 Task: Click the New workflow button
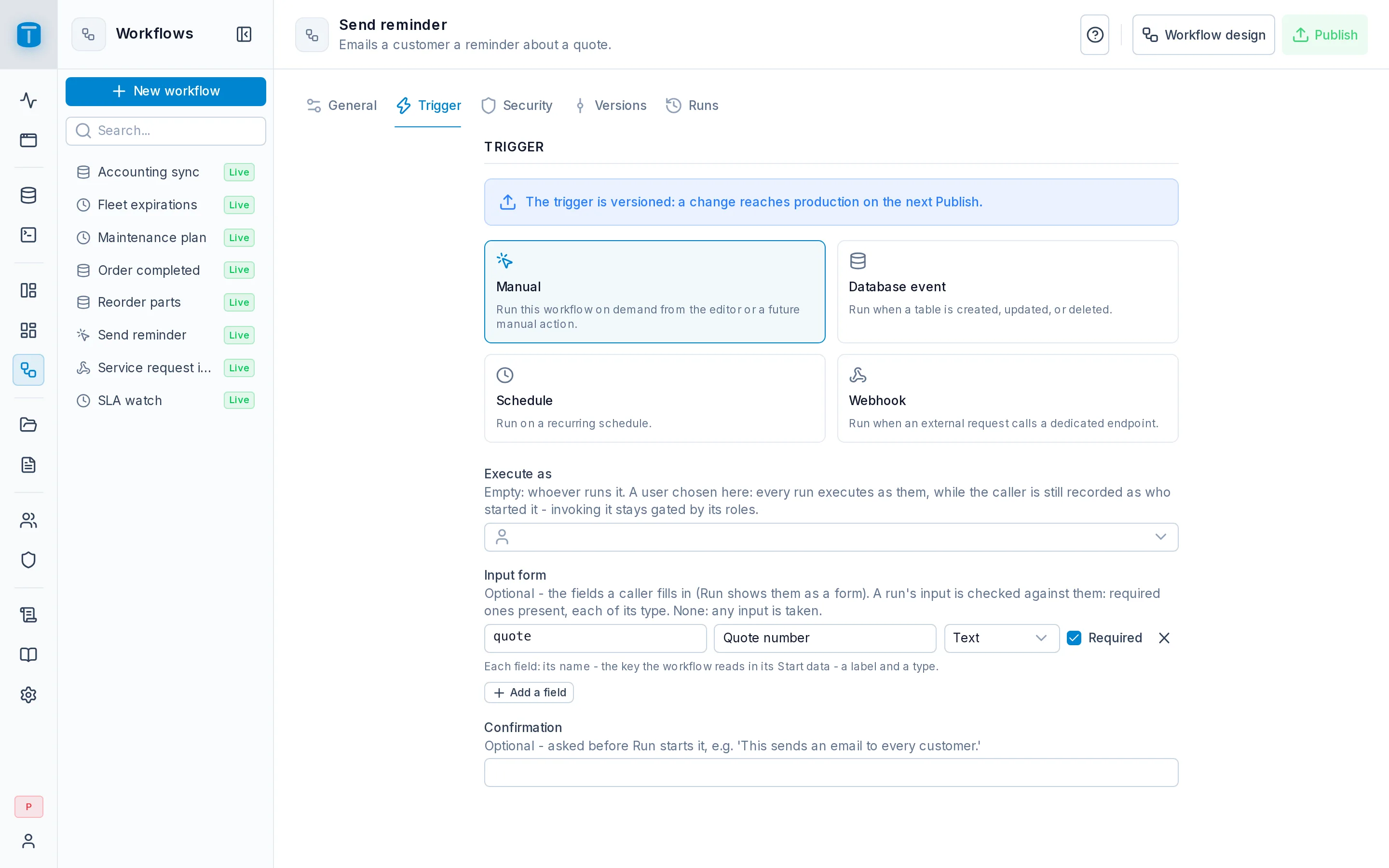166,91
